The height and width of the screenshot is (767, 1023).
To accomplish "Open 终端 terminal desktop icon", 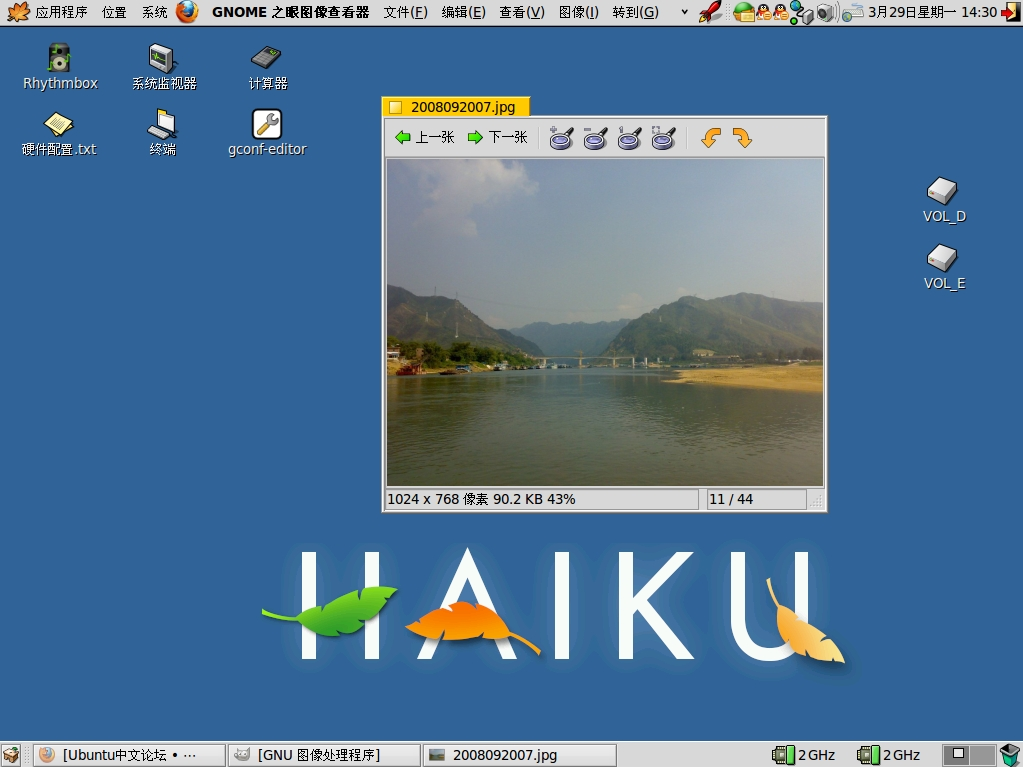I will tap(162, 133).
